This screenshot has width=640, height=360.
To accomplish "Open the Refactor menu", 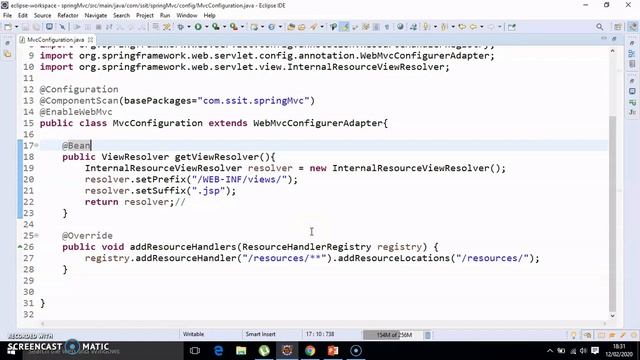I will (x=68, y=16).
